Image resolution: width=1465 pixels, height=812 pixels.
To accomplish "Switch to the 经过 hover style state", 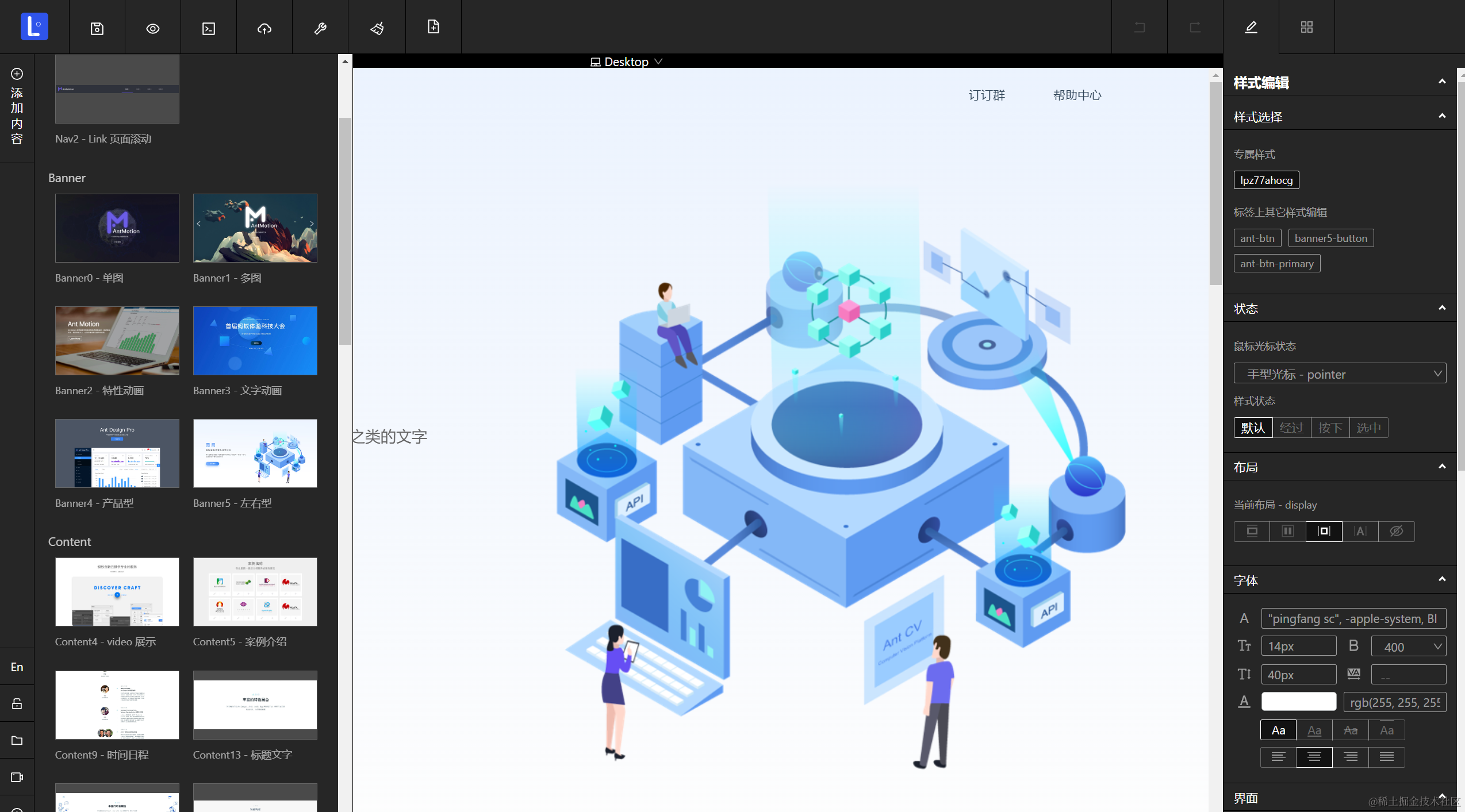I will [x=1291, y=428].
